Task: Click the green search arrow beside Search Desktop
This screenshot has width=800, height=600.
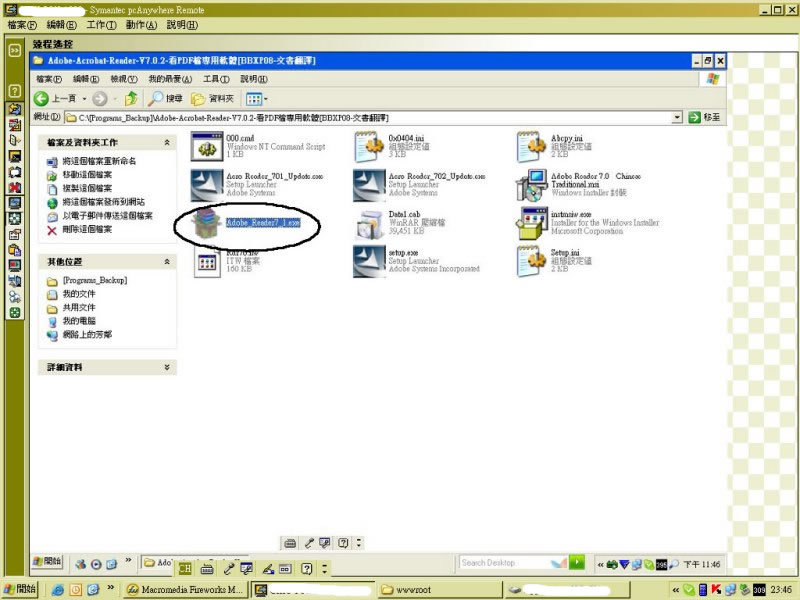Action: pyautogui.click(x=577, y=562)
